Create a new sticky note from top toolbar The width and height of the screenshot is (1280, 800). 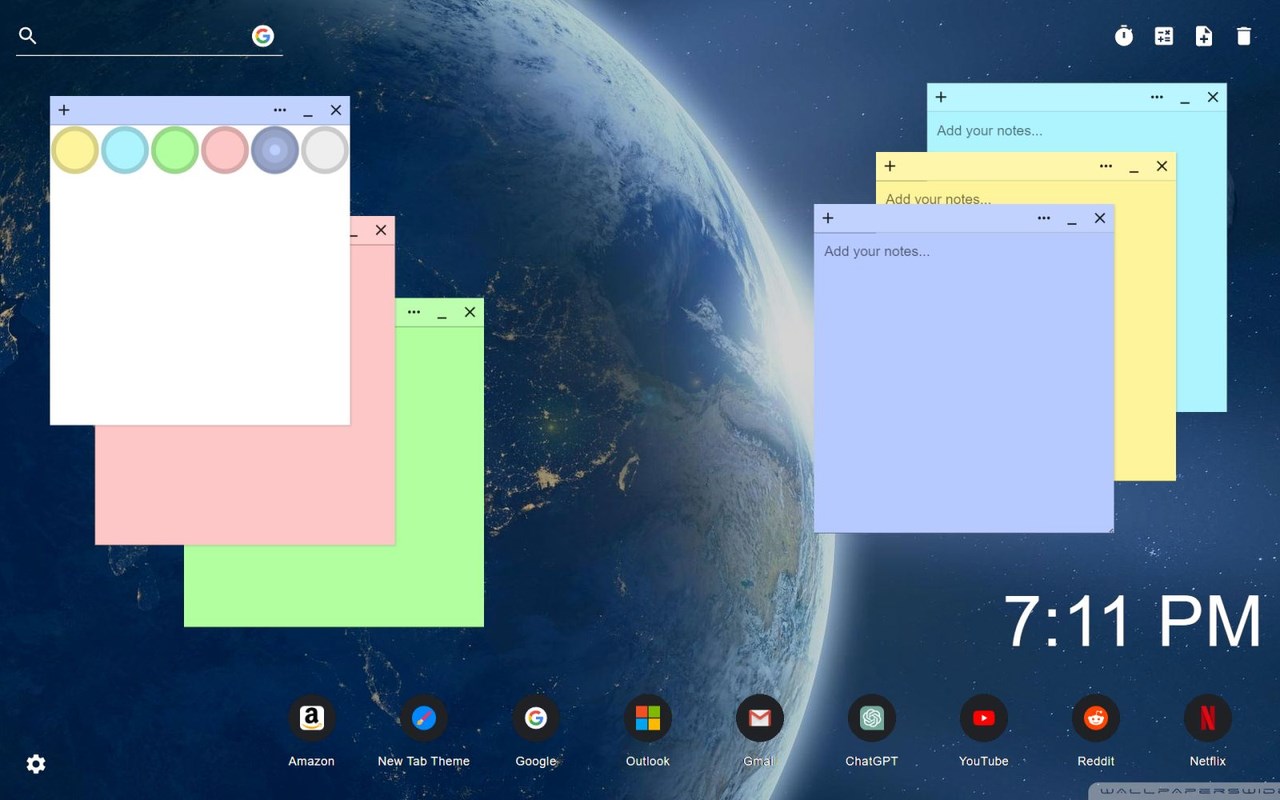[1204, 36]
